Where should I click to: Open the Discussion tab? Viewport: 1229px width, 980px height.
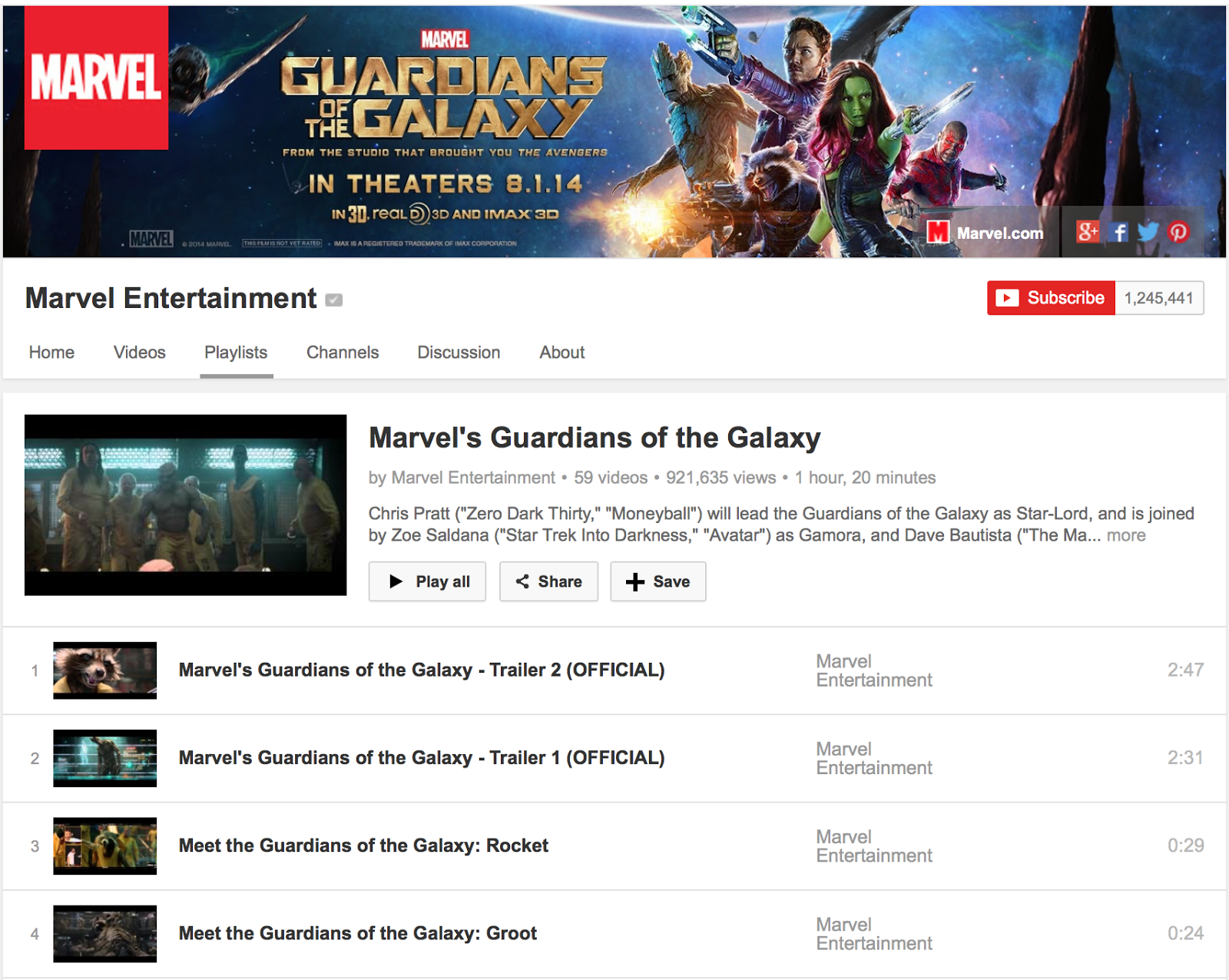coord(459,353)
